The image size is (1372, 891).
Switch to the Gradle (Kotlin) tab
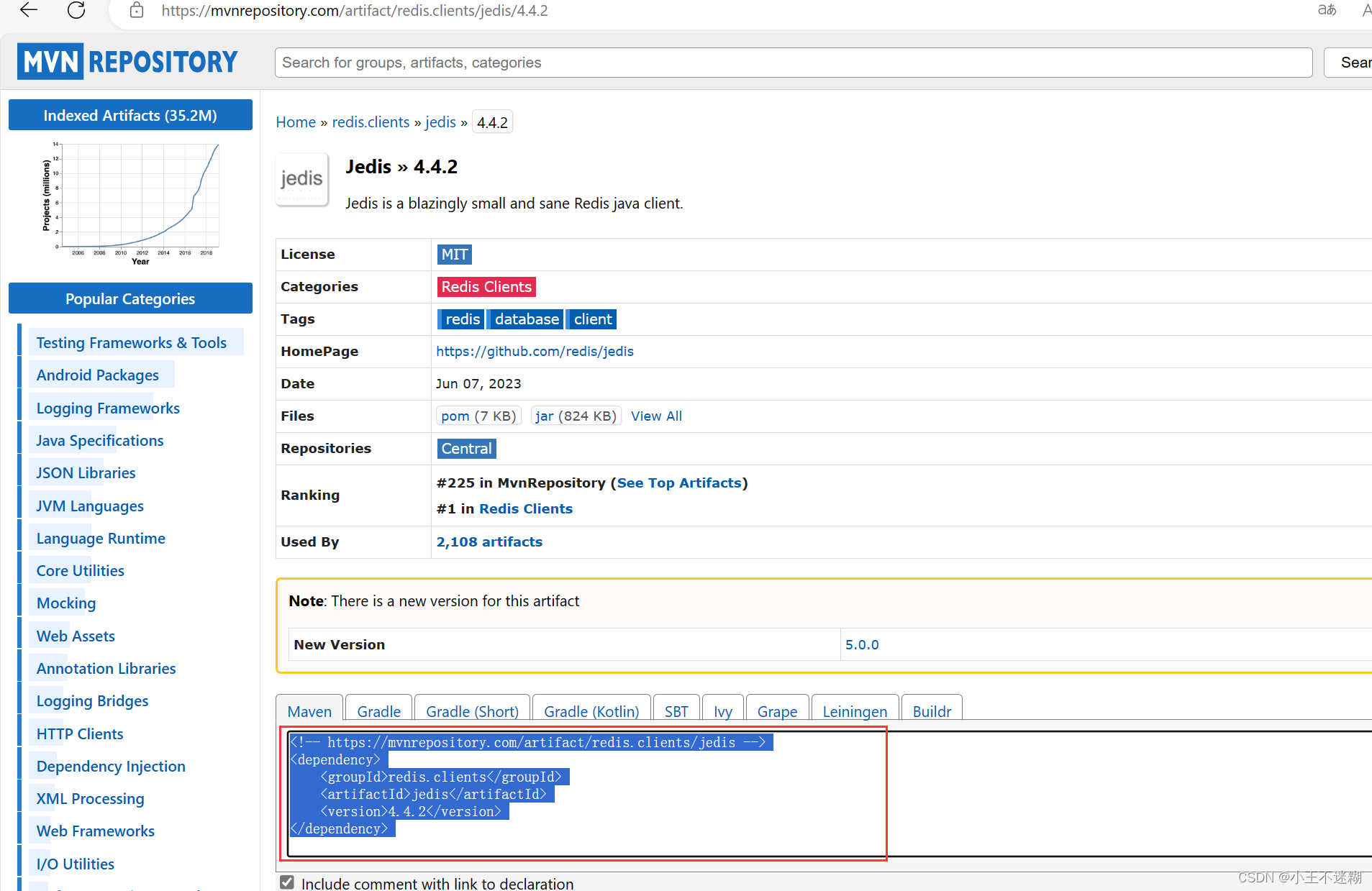pyautogui.click(x=591, y=710)
